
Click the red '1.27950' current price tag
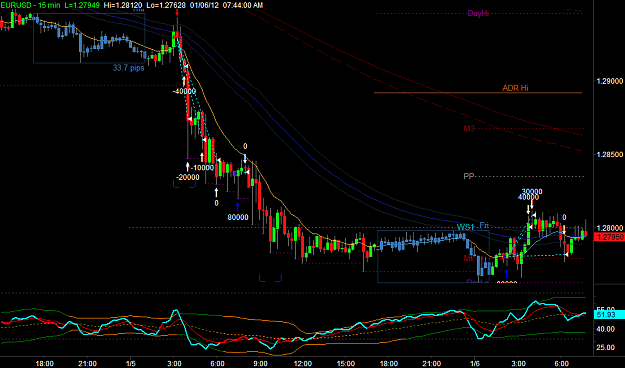(609, 237)
